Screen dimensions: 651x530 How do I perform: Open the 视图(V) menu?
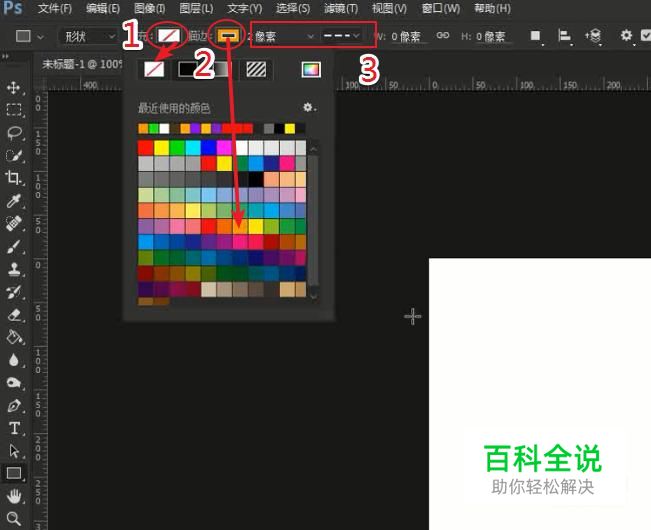(389, 8)
